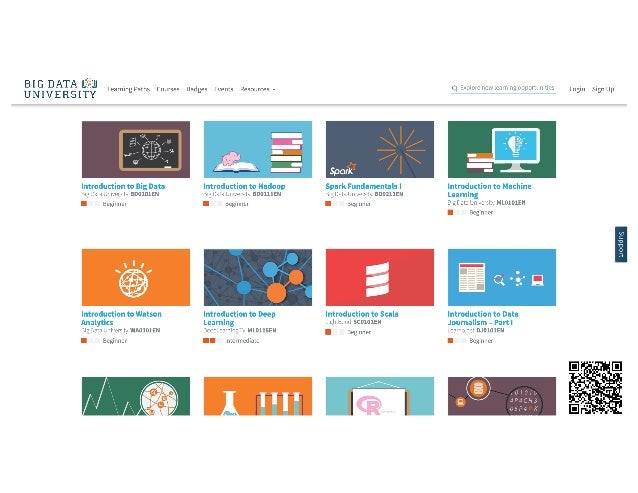Screen dimensions: 638x493
Task: Go to the Courses menu item
Action: point(168,89)
